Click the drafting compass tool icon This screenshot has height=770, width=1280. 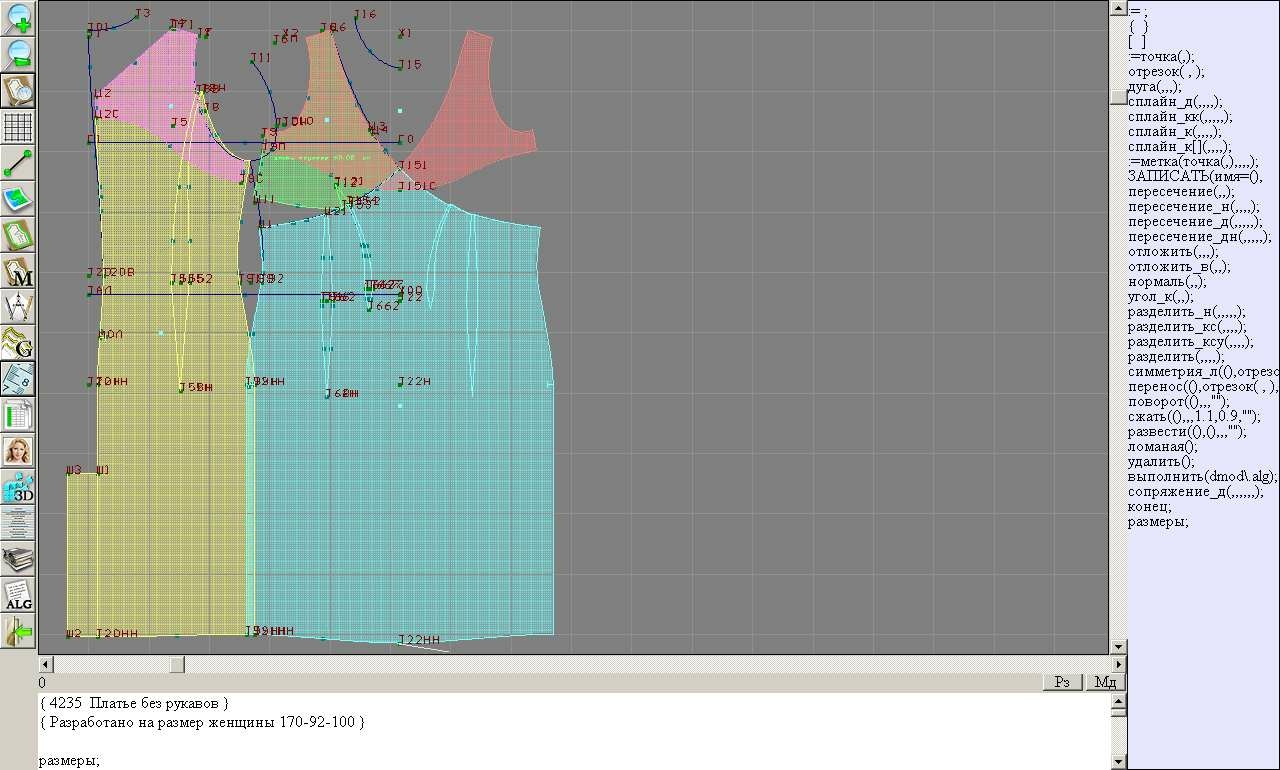(x=18, y=308)
